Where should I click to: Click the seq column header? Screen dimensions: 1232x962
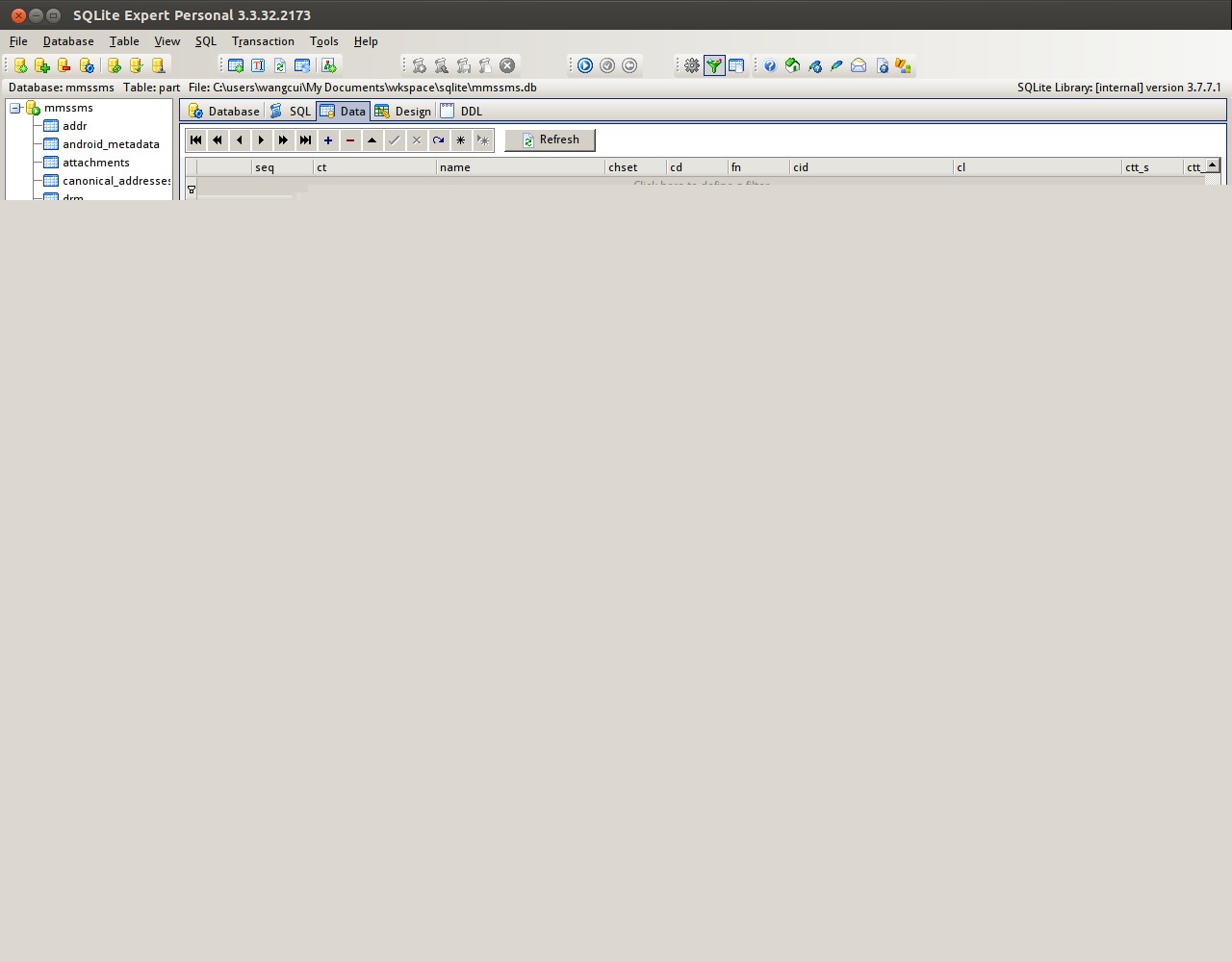point(282,167)
